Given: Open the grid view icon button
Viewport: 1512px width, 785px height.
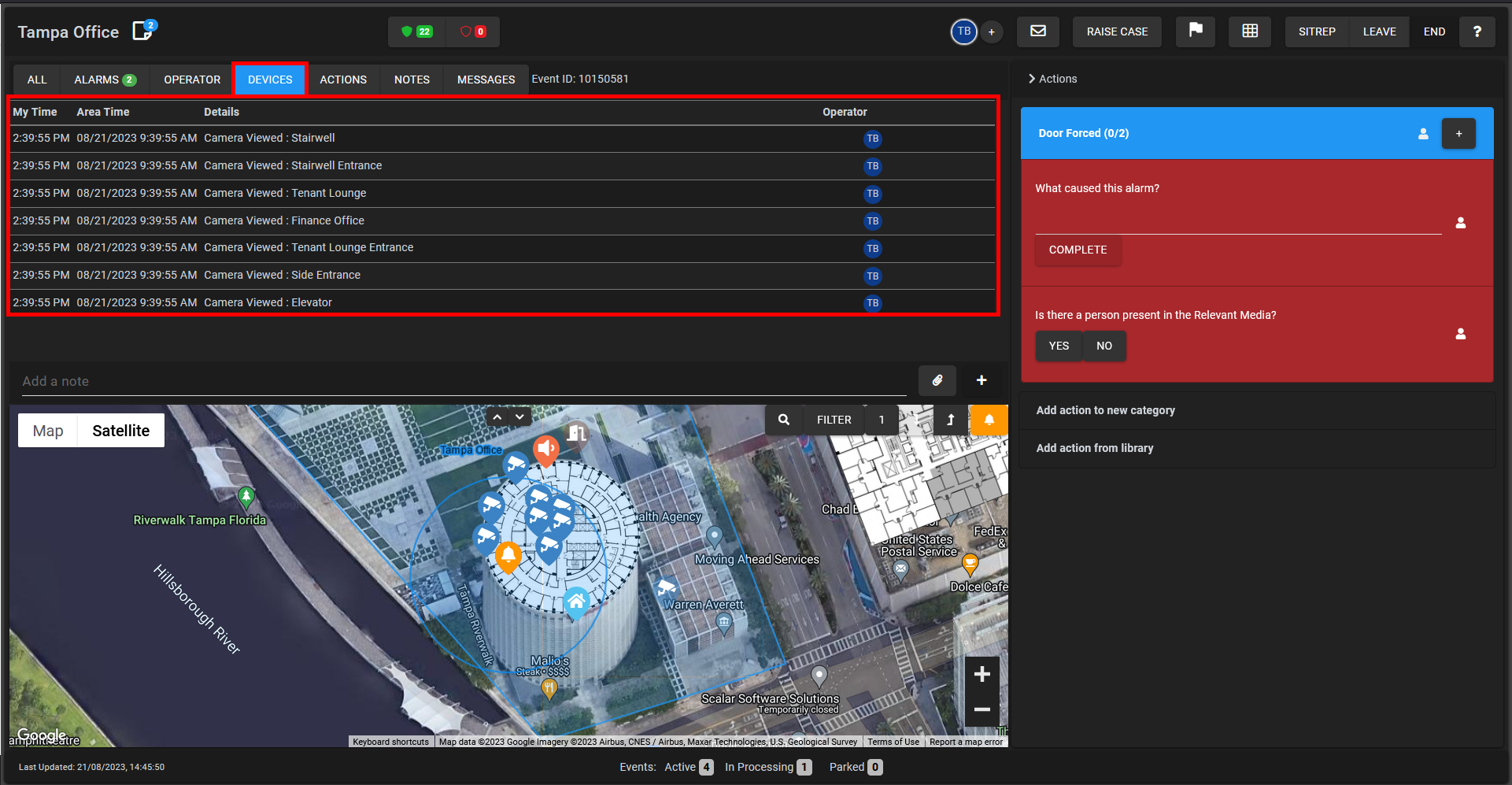Looking at the screenshot, I should (x=1250, y=31).
